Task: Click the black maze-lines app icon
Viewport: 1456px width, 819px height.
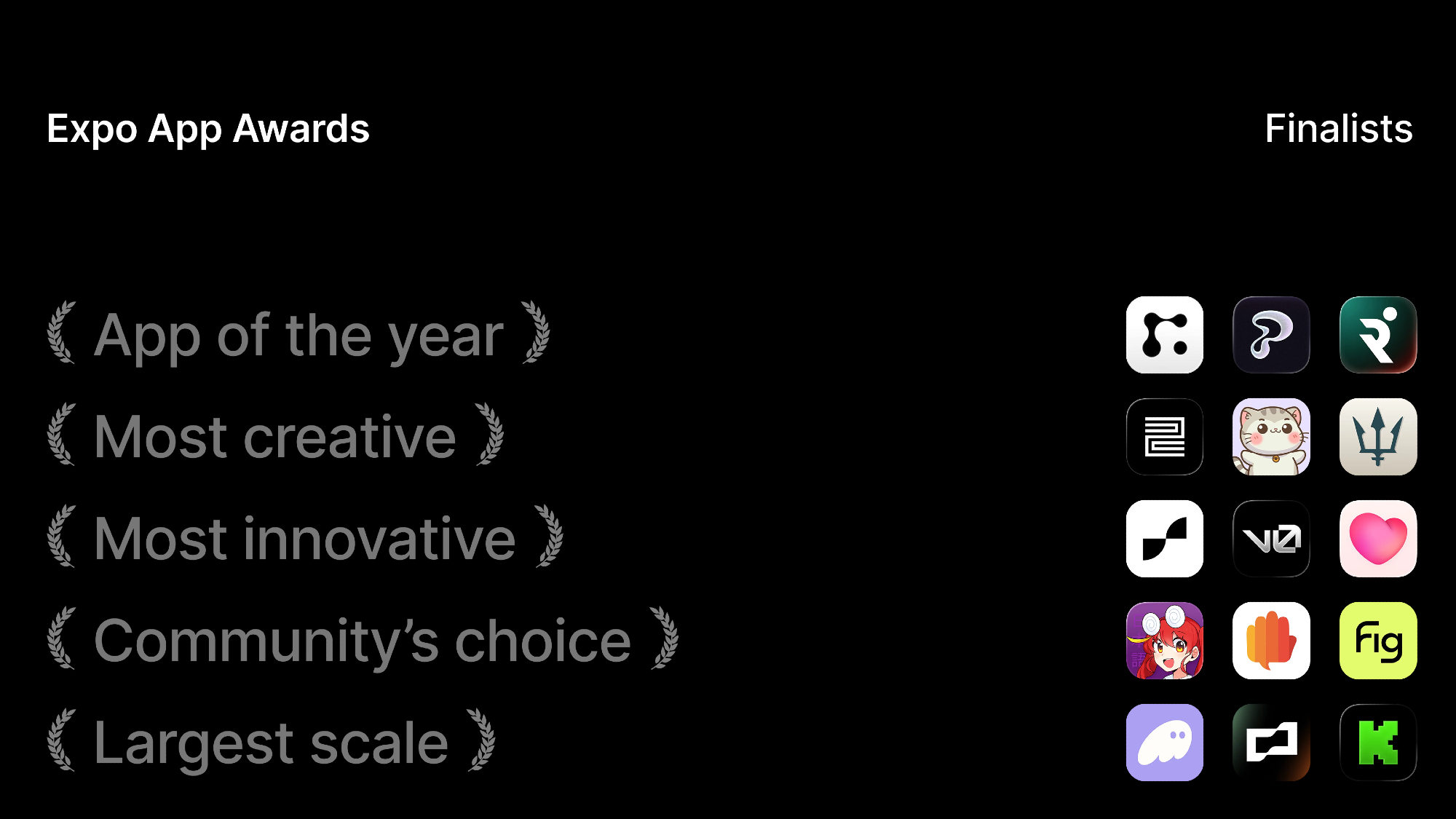Action: 1164,437
